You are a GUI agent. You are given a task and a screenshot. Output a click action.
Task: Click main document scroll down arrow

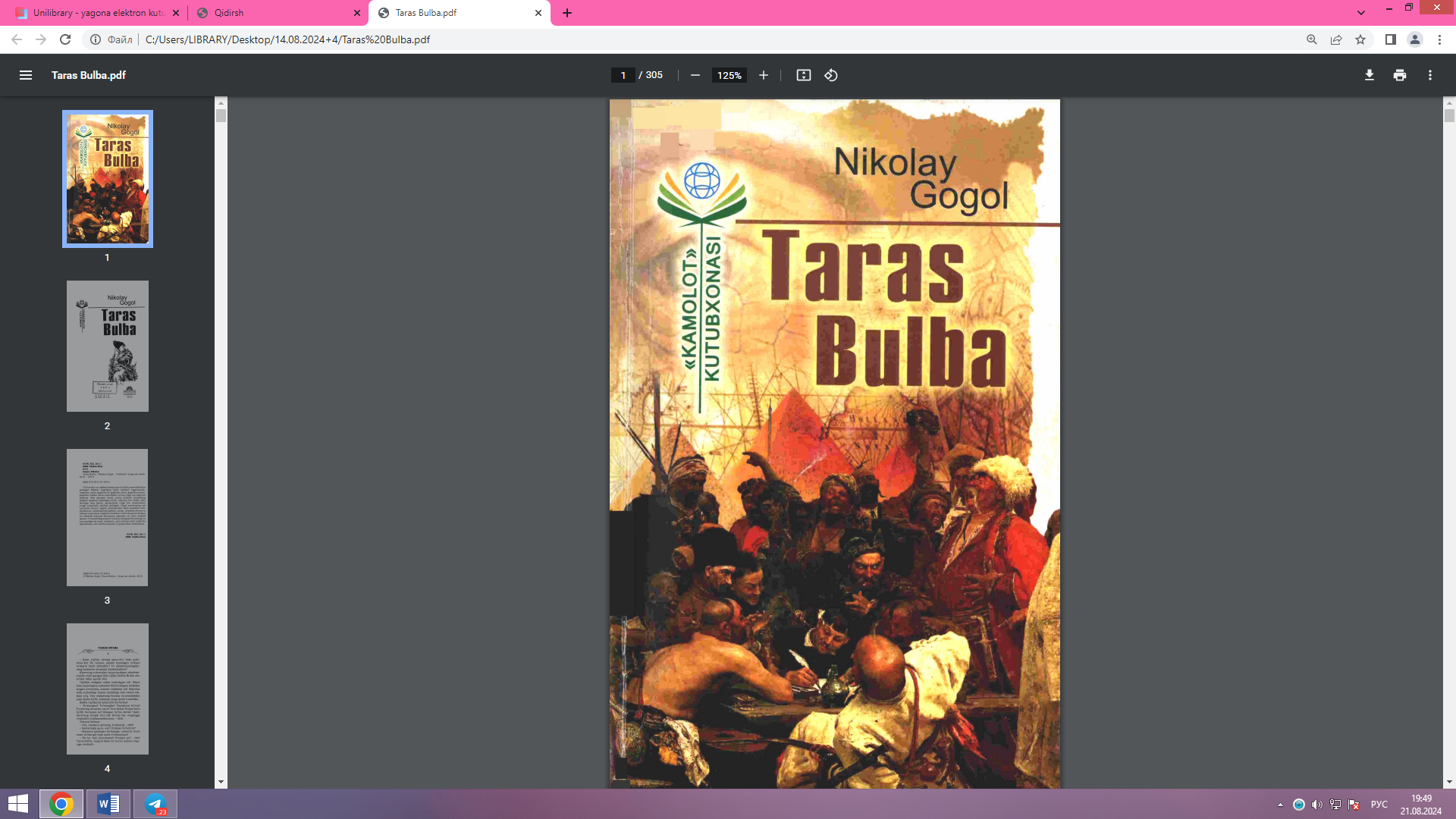[x=1449, y=782]
